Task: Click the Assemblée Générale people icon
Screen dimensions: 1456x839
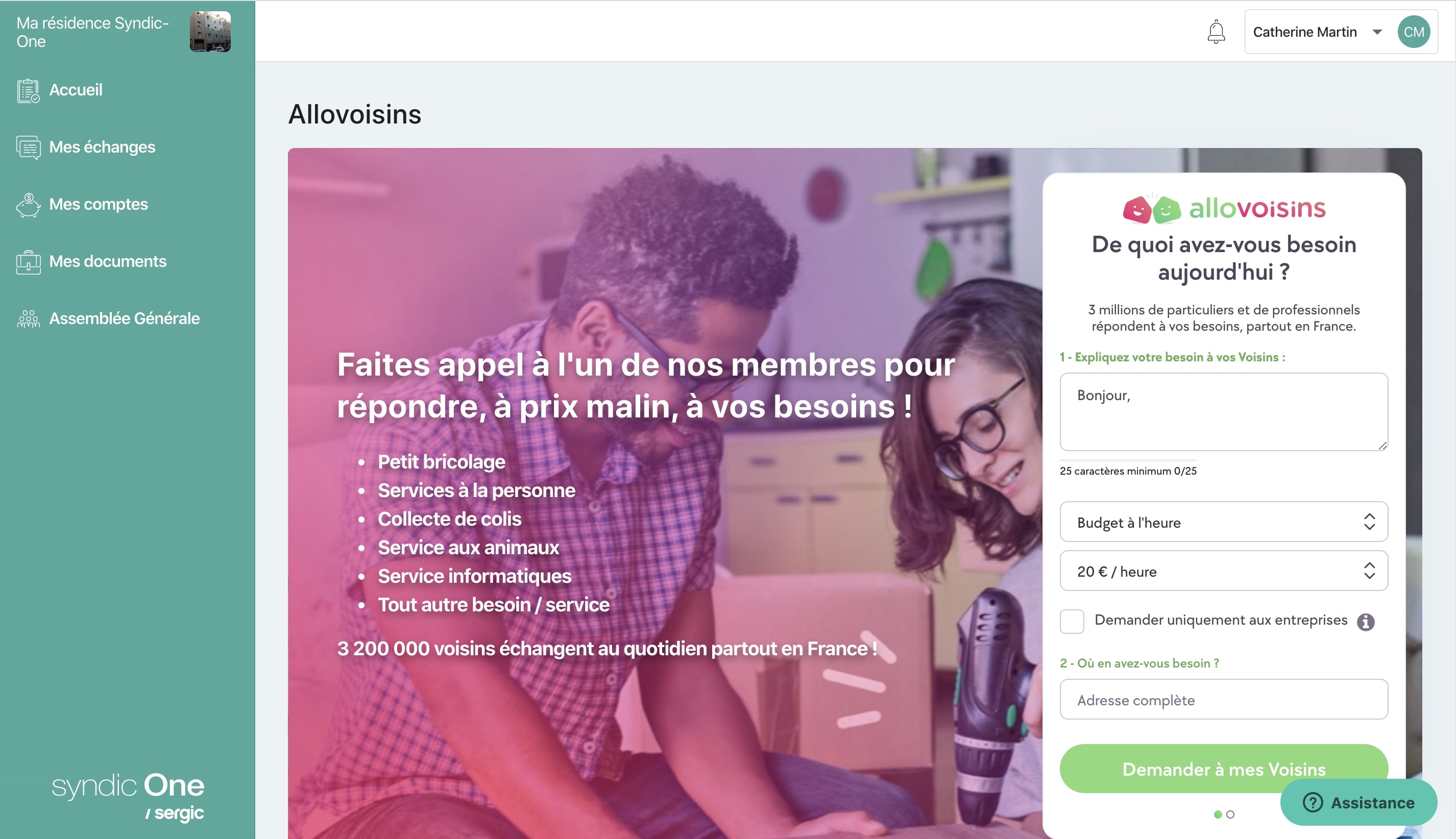Action: [28, 318]
